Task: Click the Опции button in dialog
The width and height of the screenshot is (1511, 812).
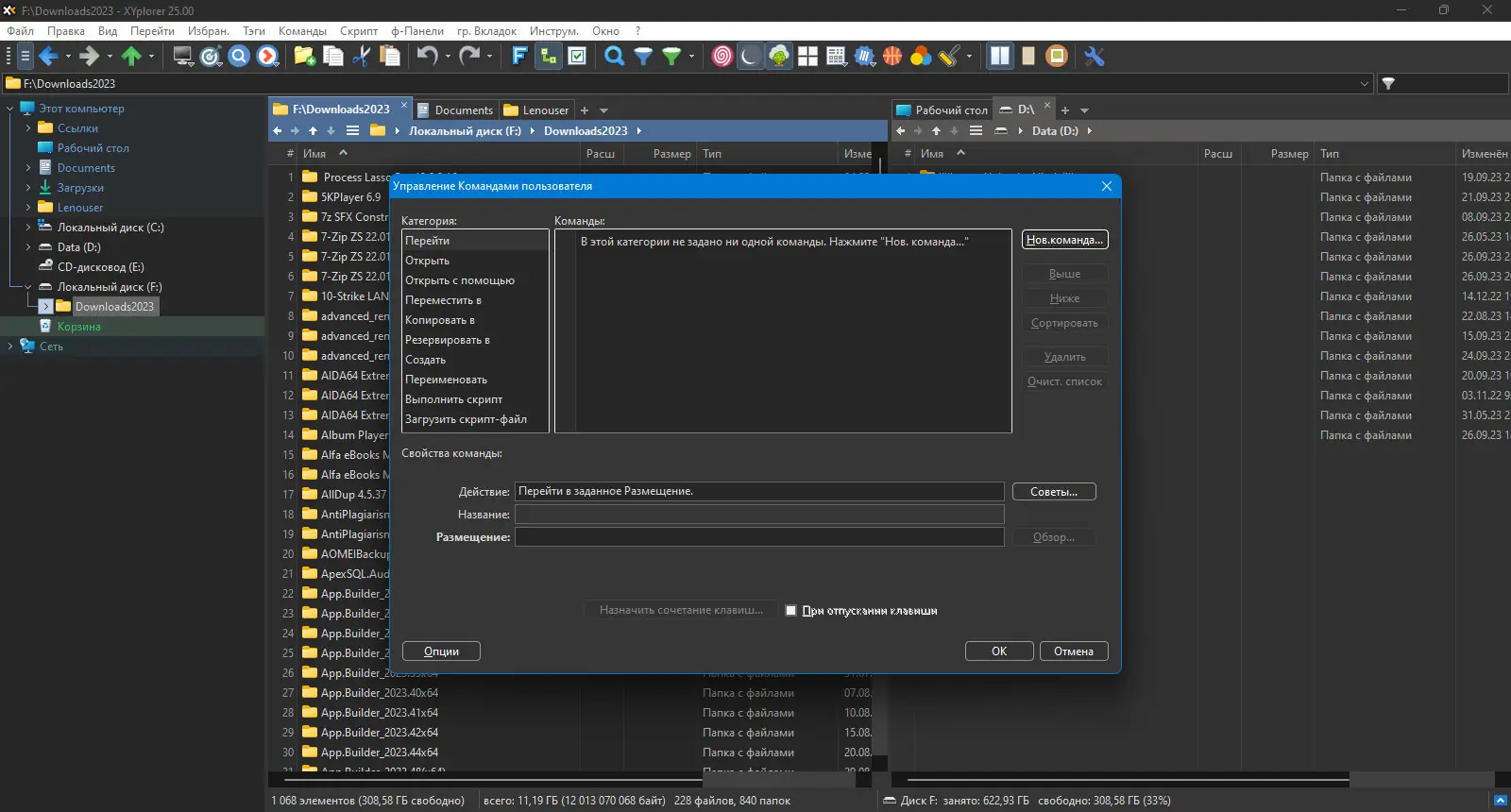Action: tap(441, 651)
